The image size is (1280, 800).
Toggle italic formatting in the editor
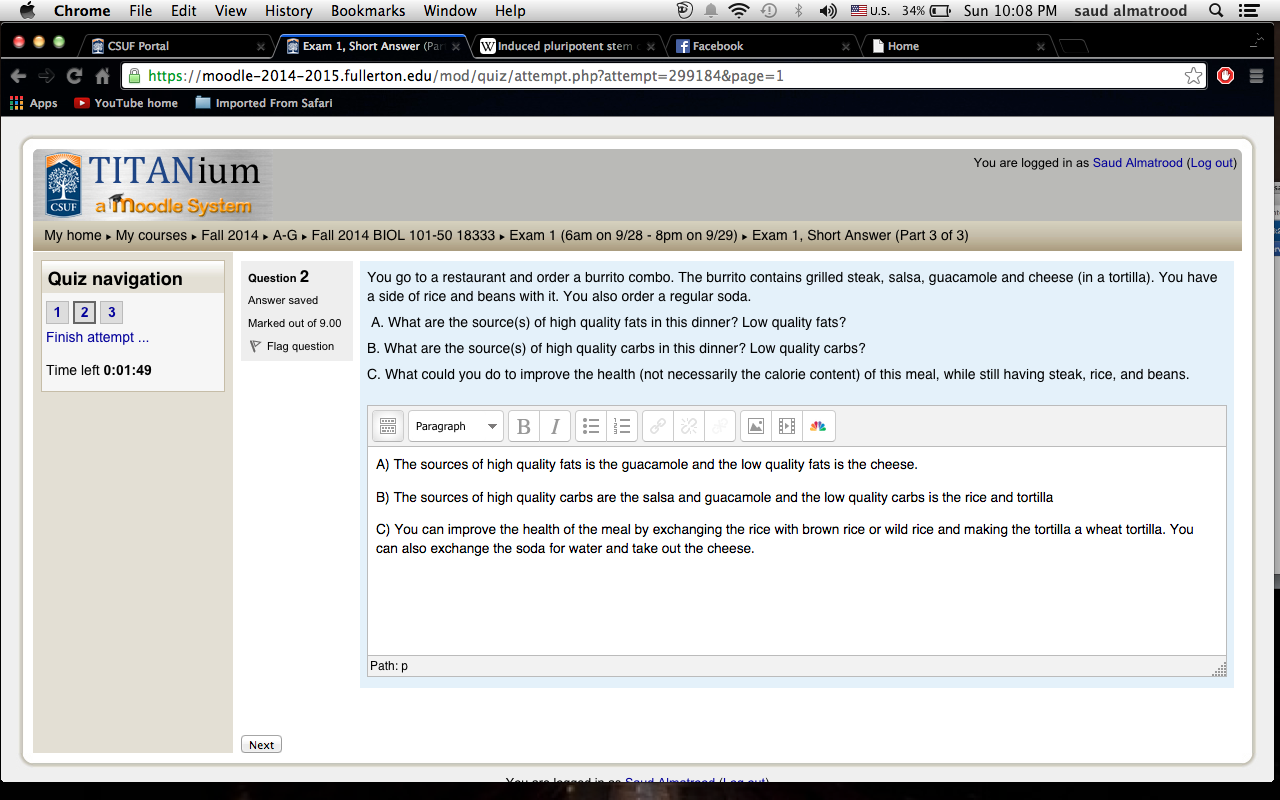pyautogui.click(x=555, y=427)
